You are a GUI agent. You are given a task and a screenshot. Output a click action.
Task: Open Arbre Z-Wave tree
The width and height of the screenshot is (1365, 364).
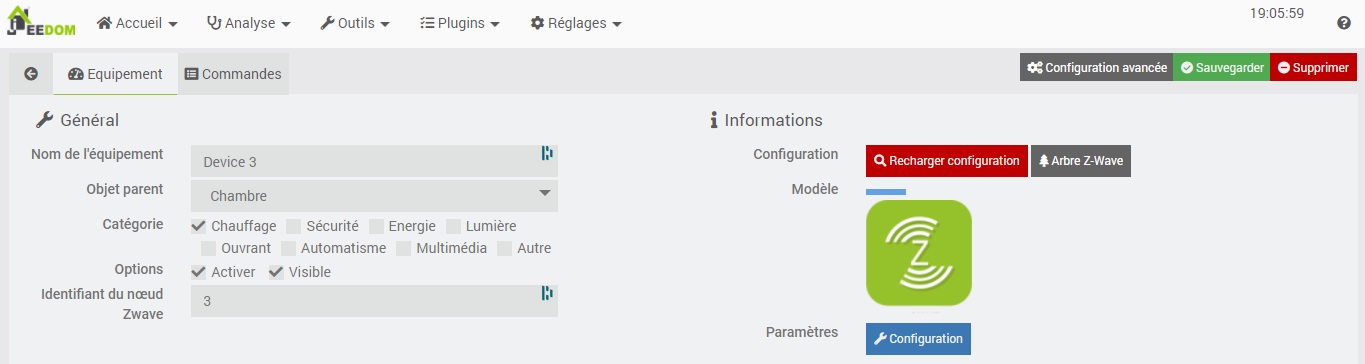(x=1080, y=161)
